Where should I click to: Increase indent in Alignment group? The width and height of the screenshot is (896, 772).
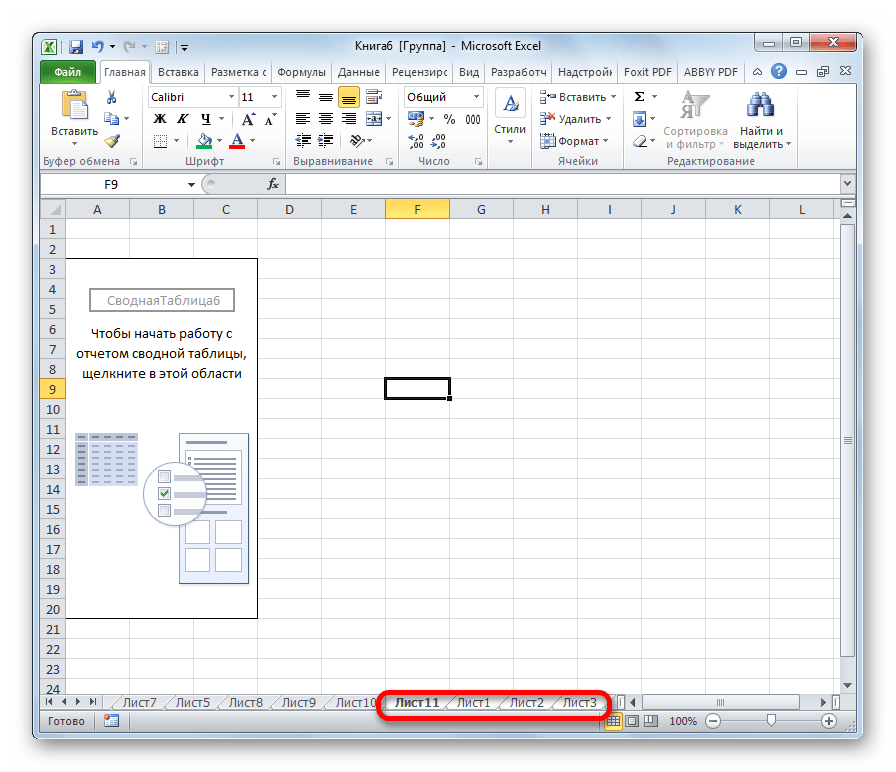tap(326, 141)
